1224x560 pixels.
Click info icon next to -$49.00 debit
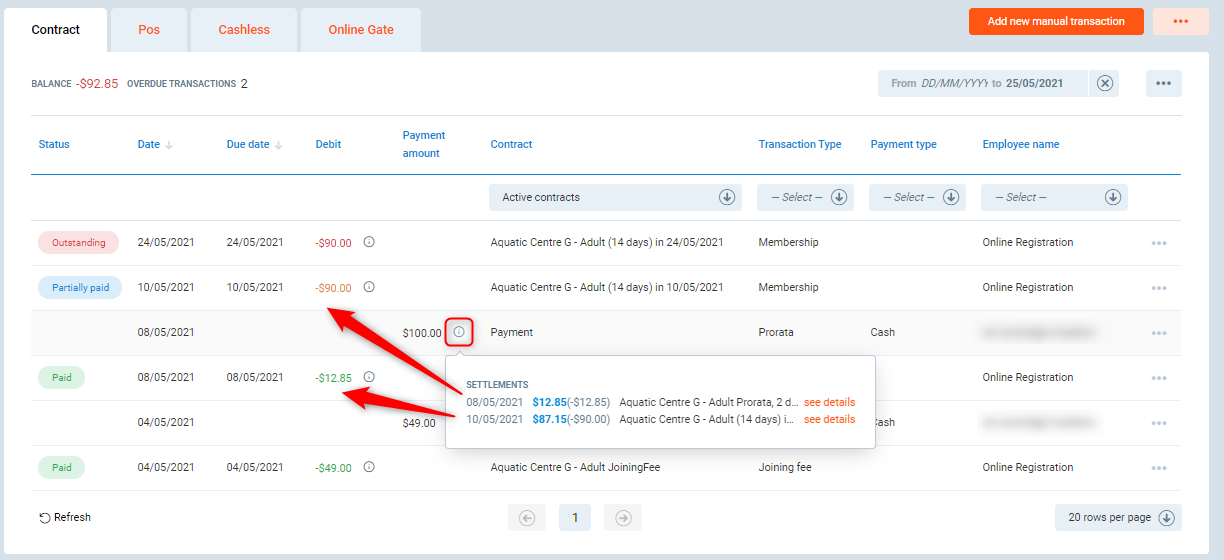tap(369, 467)
